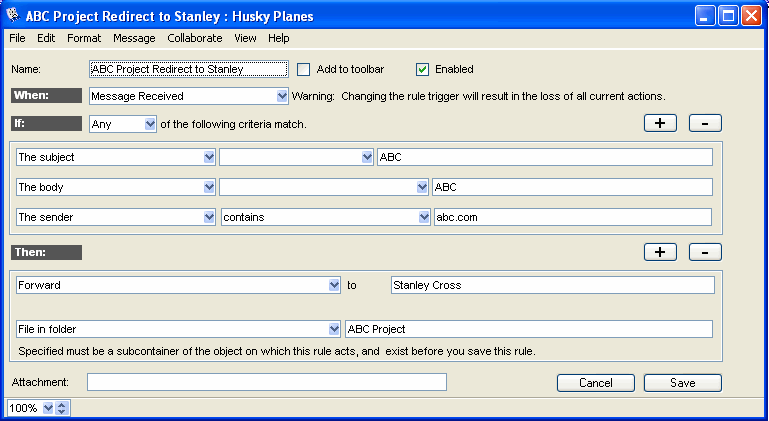Image resolution: width=769 pixels, height=421 pixels.
Task: Expand the File in folder dropdown
Action: [x=334, y=329]
